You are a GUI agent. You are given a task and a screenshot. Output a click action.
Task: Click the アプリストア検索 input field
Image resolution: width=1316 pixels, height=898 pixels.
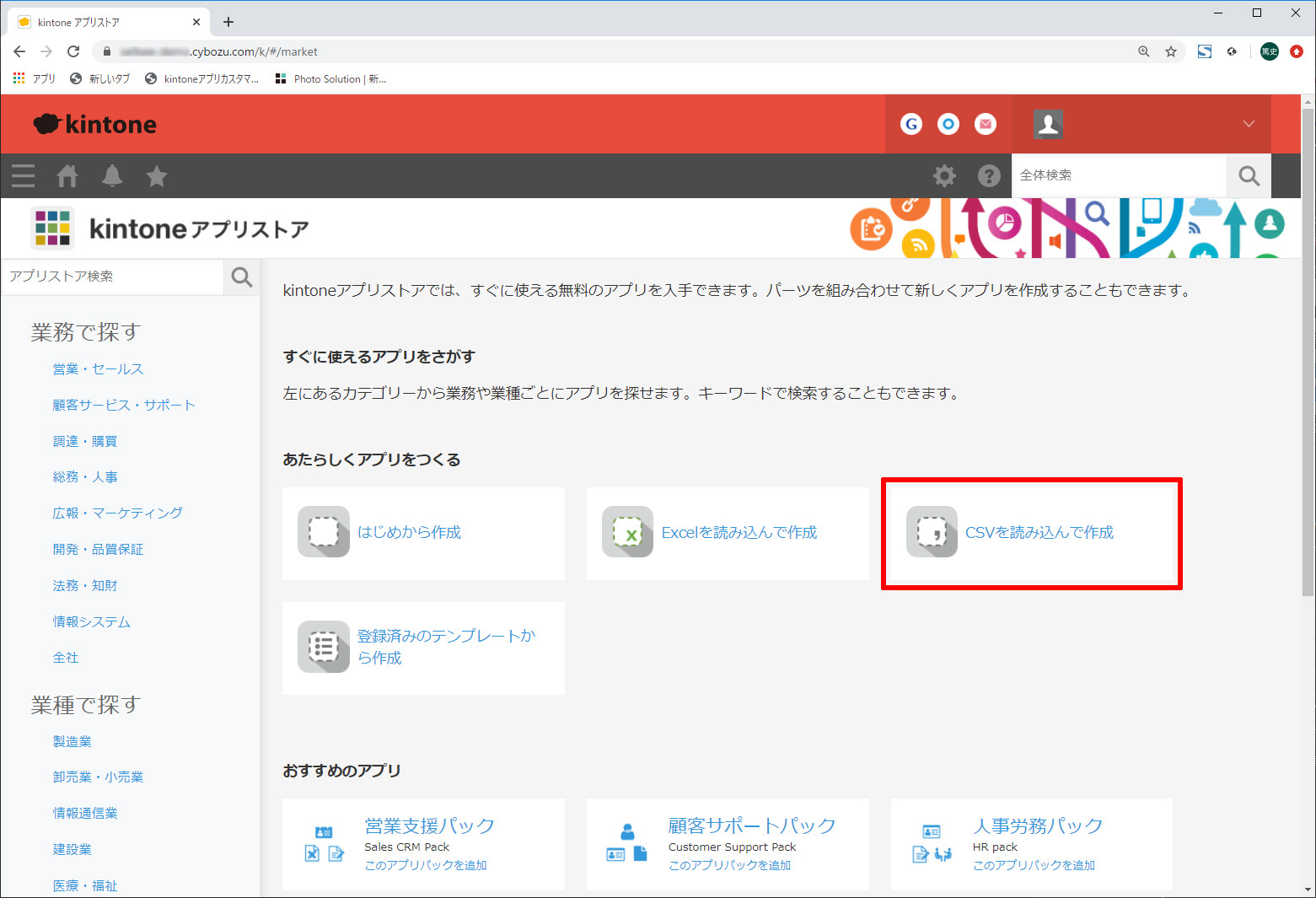coord(112,277)
